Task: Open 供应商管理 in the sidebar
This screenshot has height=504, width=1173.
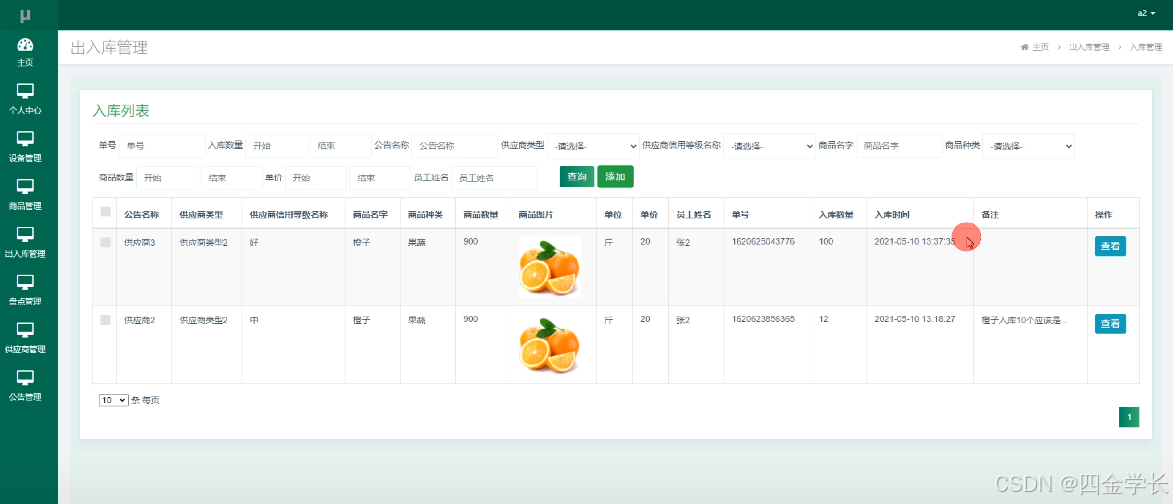Action: pyautogui.click(x=25, y=339)
